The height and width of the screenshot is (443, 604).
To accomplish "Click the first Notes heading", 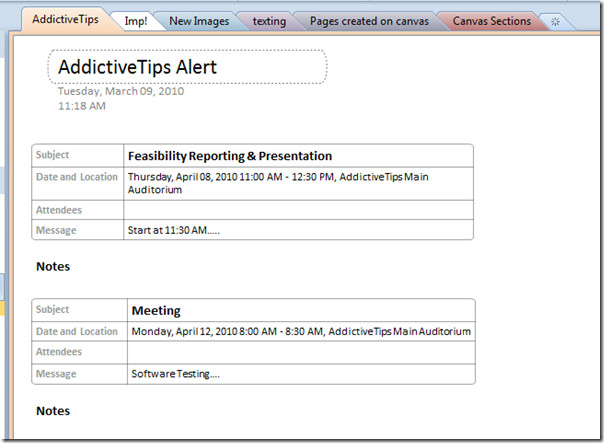I will pos(53,267).
